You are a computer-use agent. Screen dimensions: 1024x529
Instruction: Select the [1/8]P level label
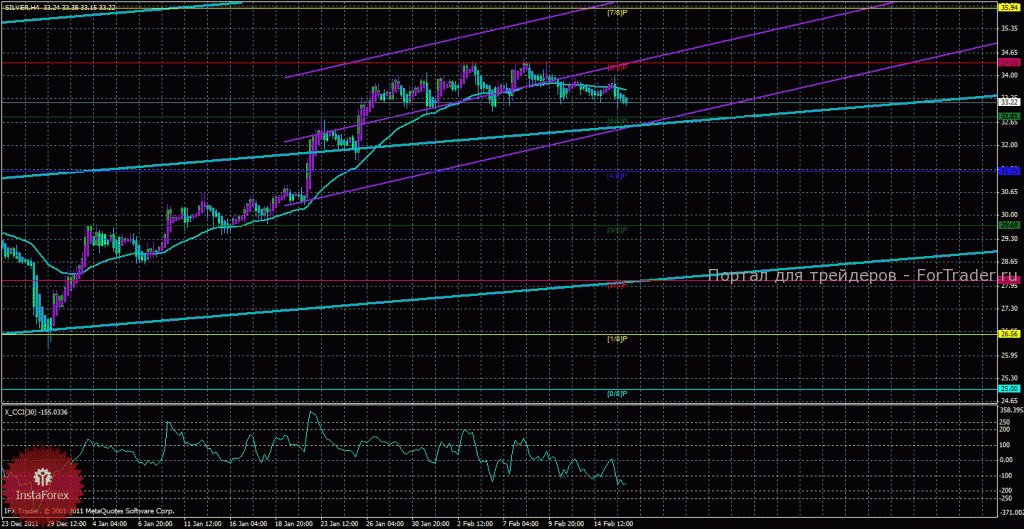617,339
